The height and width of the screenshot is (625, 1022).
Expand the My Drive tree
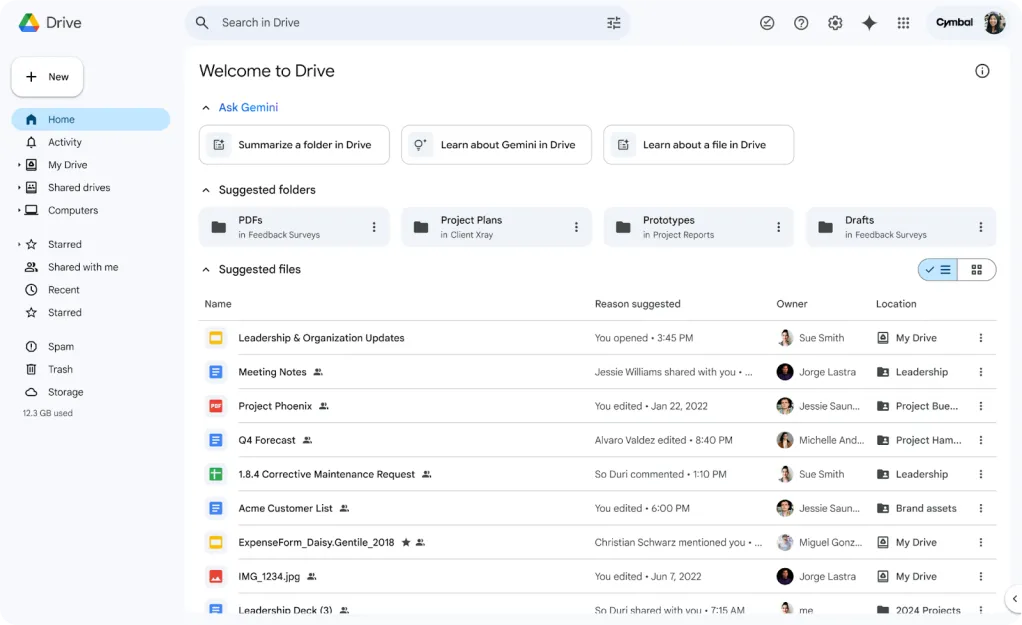[19, 165]
